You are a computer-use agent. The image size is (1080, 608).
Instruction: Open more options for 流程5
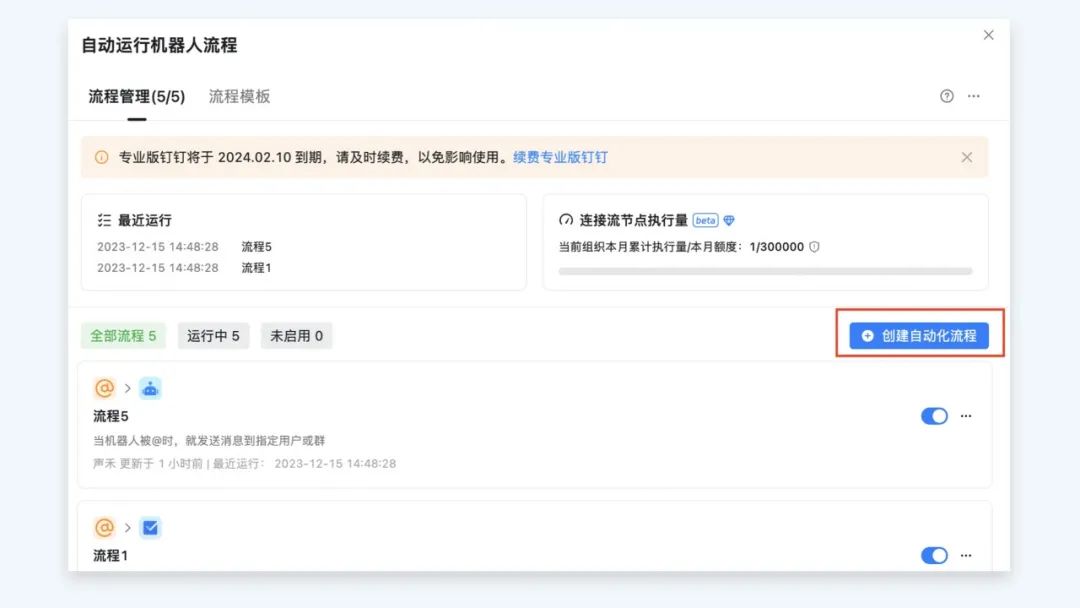pyautogui.click(x=966, y=416)
